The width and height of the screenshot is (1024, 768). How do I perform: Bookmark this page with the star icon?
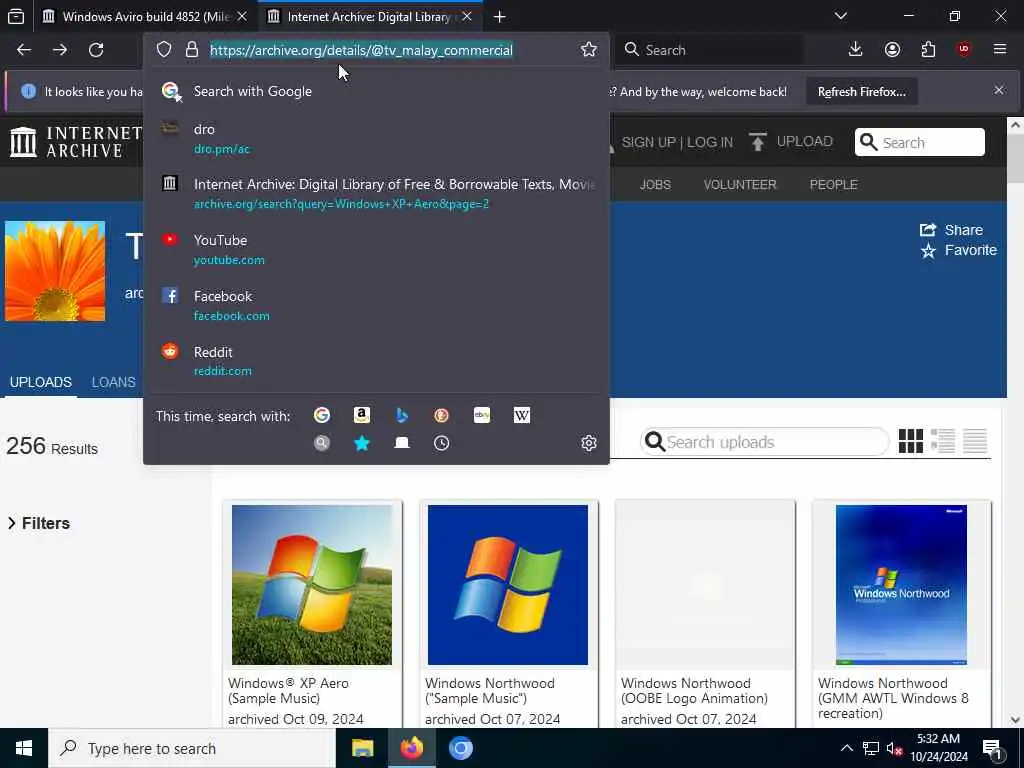(588, 50)
